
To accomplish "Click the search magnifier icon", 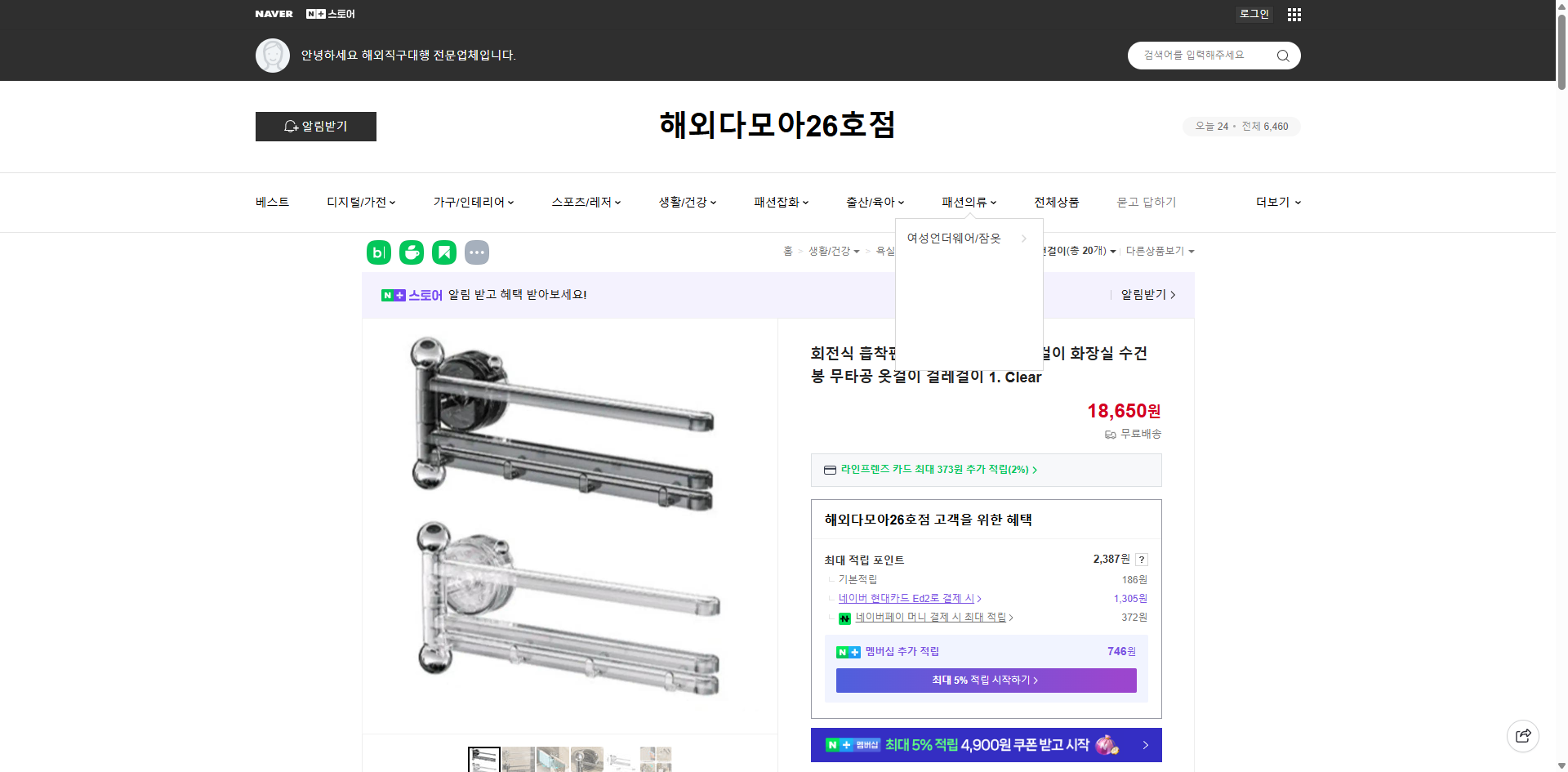I will (x=1282, y=55).
